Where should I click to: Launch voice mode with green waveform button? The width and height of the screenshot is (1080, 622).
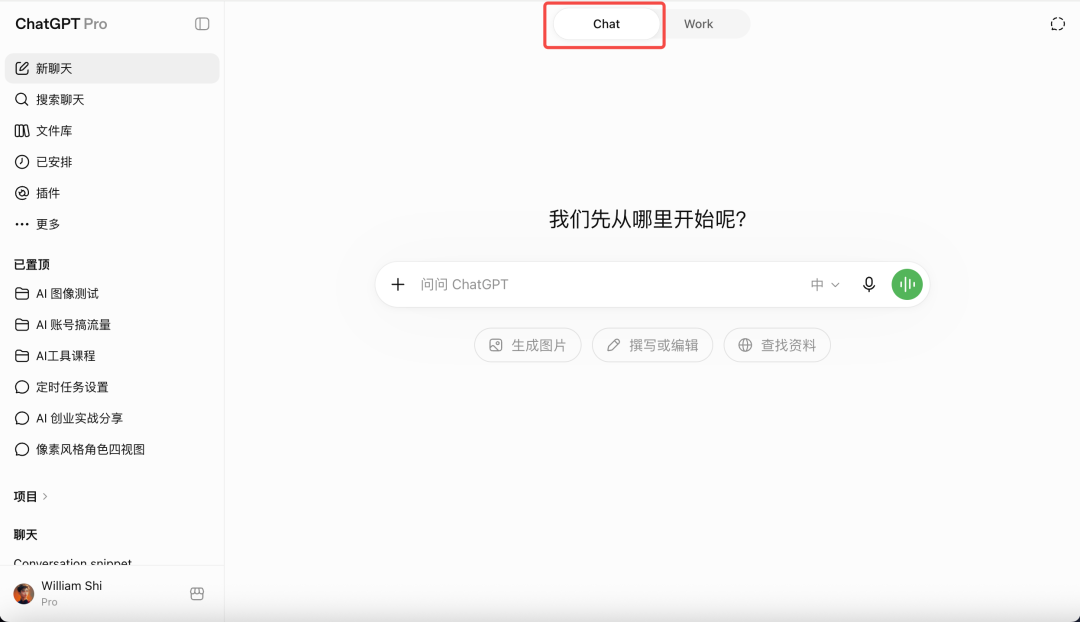point(907,284)
